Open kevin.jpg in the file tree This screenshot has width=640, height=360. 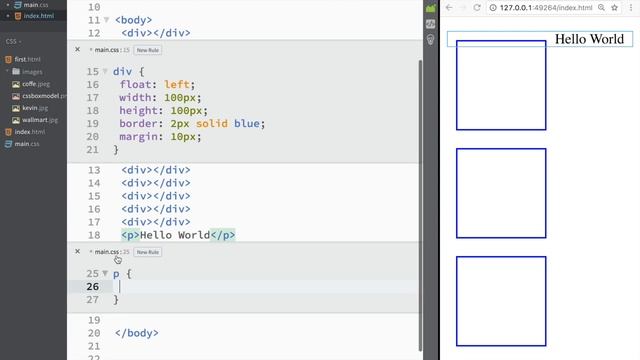35,108
